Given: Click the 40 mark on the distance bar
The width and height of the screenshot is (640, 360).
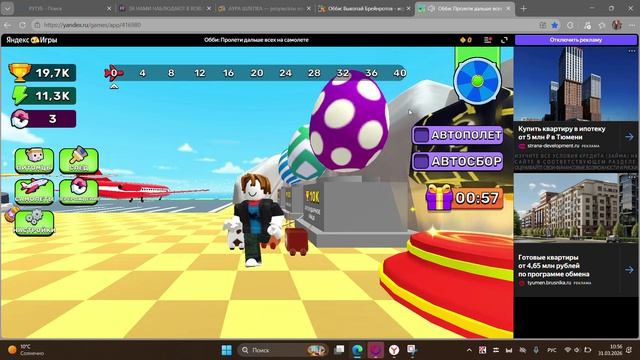Looking at the screenshot, I should (400, 73).
